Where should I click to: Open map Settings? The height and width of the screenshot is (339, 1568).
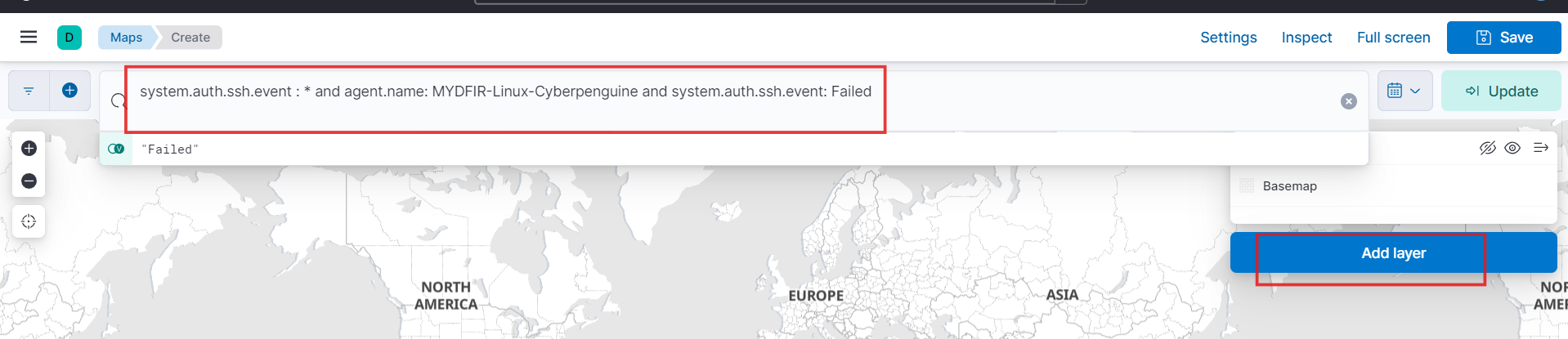[x=1228, y=38]
